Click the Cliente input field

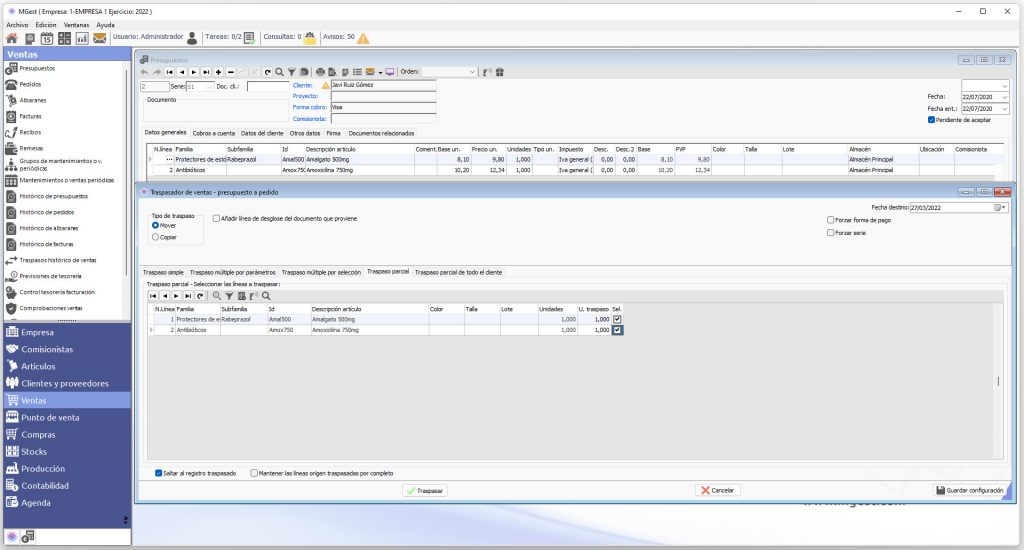pyautogui.click(x=383, y=85)
